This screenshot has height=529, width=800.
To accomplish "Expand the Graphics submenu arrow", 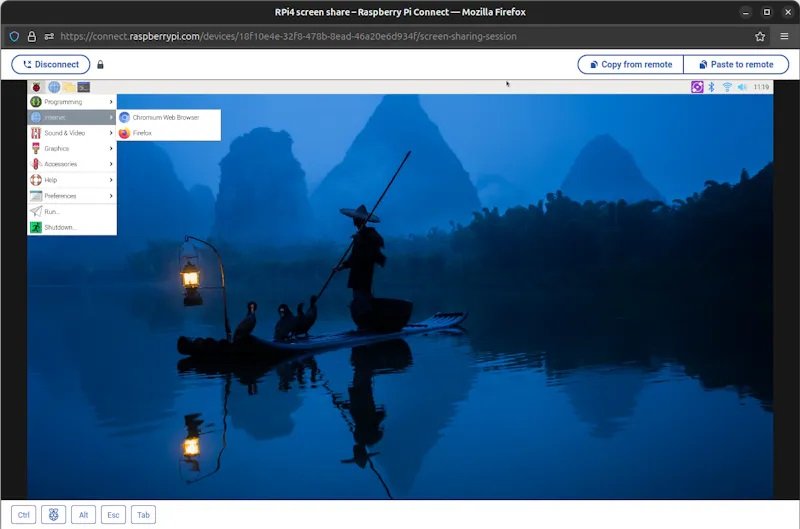I will coord(111,148).
